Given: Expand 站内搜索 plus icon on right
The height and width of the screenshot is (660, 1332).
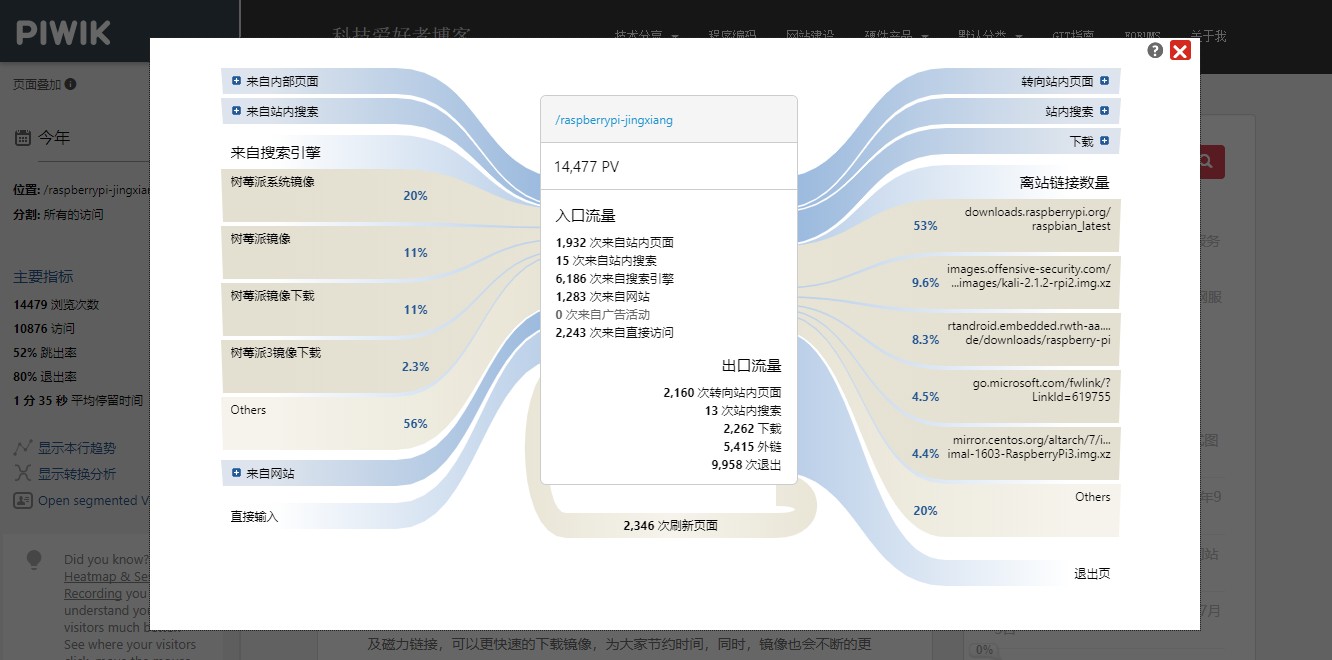Looking at the screenshot, I should 1104,111.
